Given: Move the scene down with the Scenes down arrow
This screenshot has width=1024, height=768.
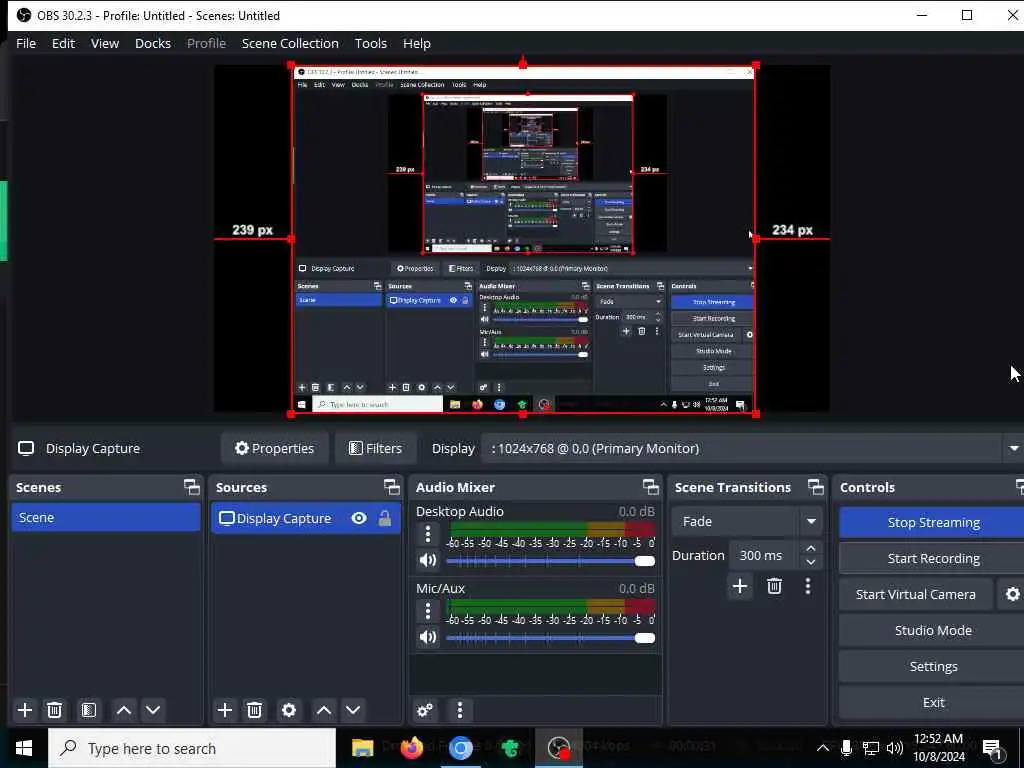Looking at the screenshot, I should pyautogui.click(x=153, y=710).
